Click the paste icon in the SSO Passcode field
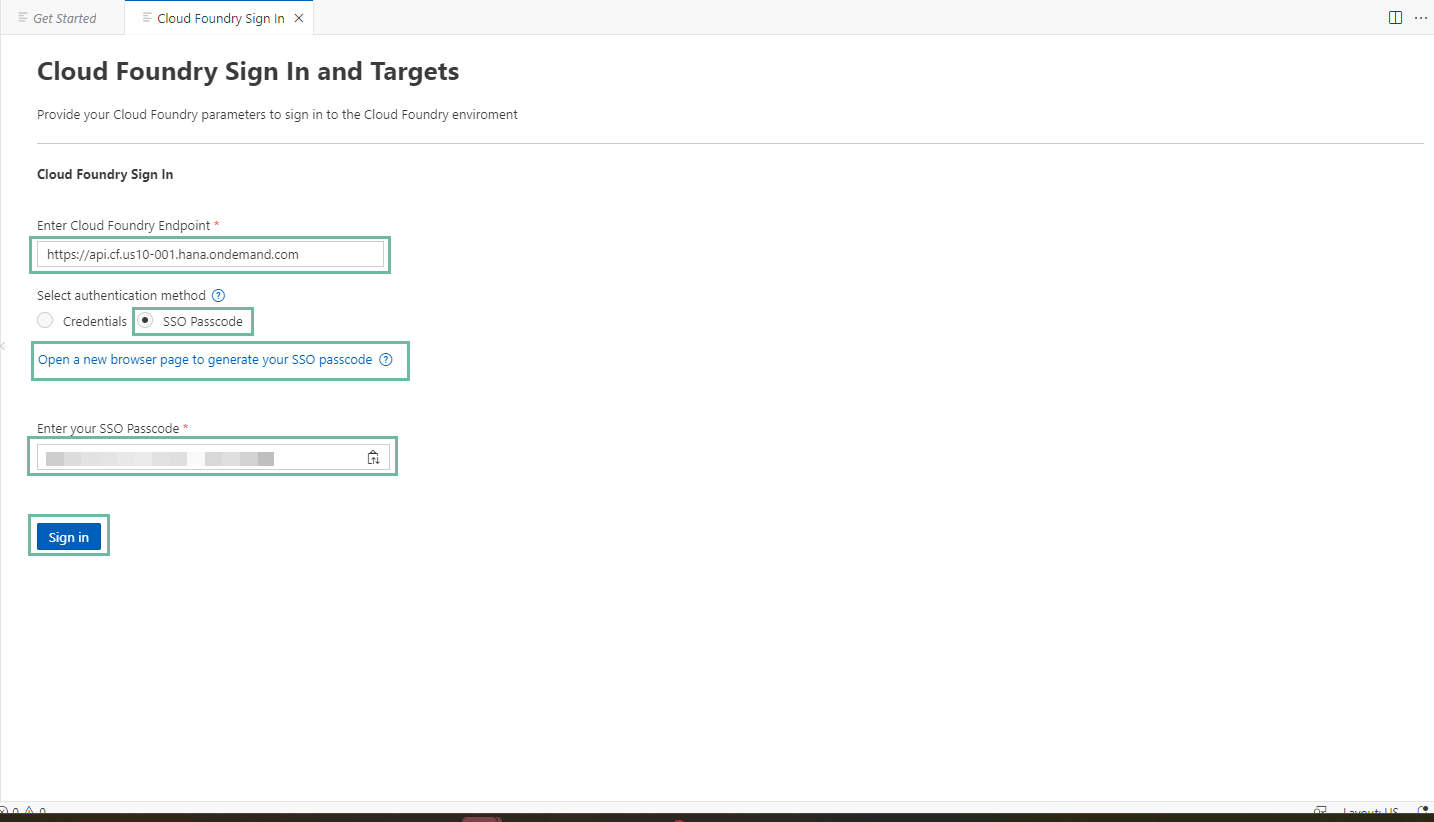The image size is (1434, 822). [373, 457]
